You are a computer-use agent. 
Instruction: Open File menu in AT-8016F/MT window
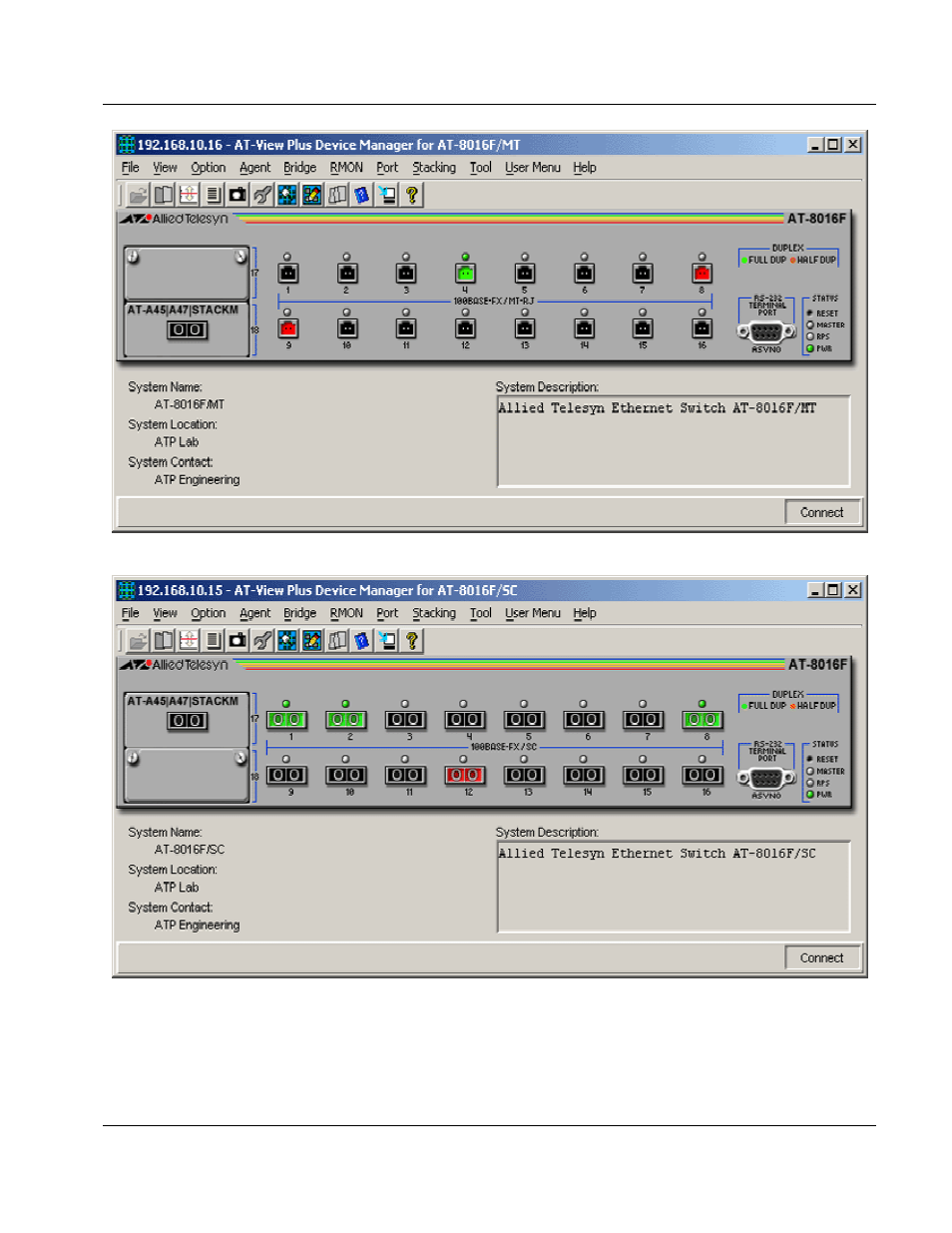pyautogui.click(x=131, y=168)
